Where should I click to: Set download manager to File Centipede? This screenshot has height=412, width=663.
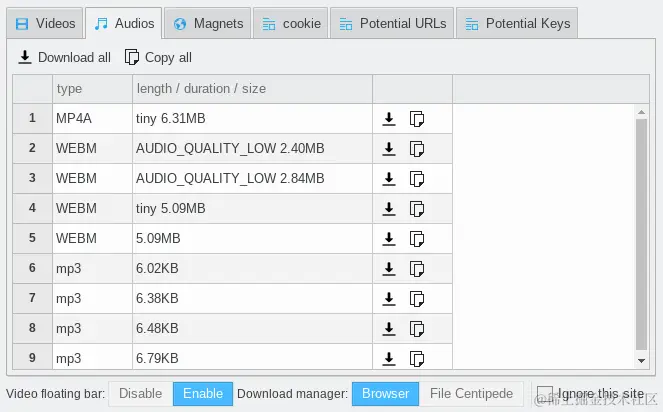pyautogui.click(x=471, y=394)
